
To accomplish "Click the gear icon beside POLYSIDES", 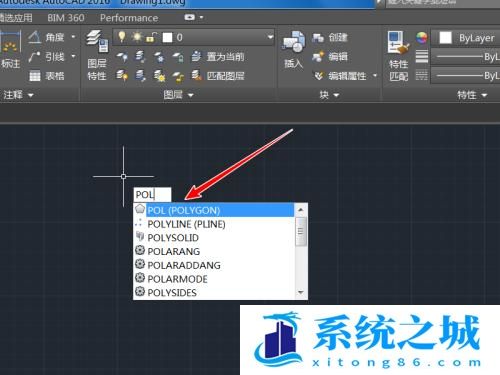I will point(140,291).
